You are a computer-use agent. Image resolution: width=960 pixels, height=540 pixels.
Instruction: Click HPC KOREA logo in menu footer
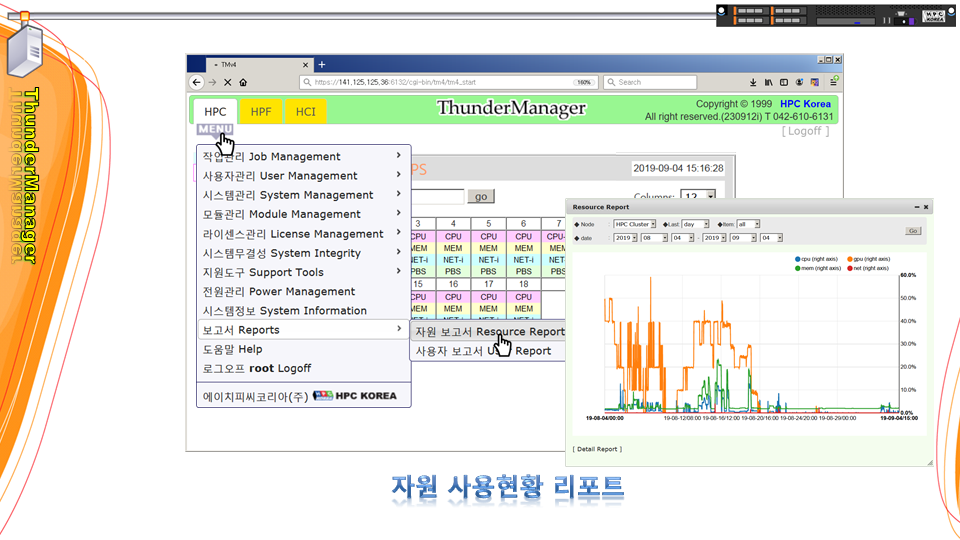[354, 396]
